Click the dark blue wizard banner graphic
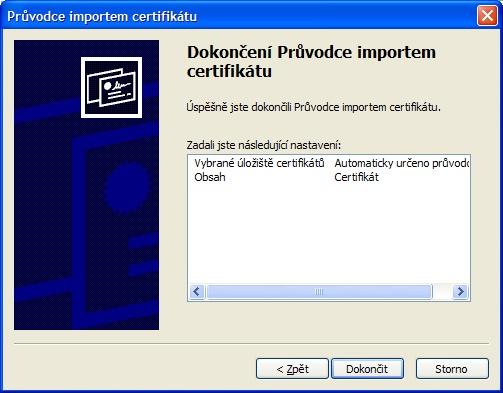Screen dimensions: 503x393 (x=87, y=185)
